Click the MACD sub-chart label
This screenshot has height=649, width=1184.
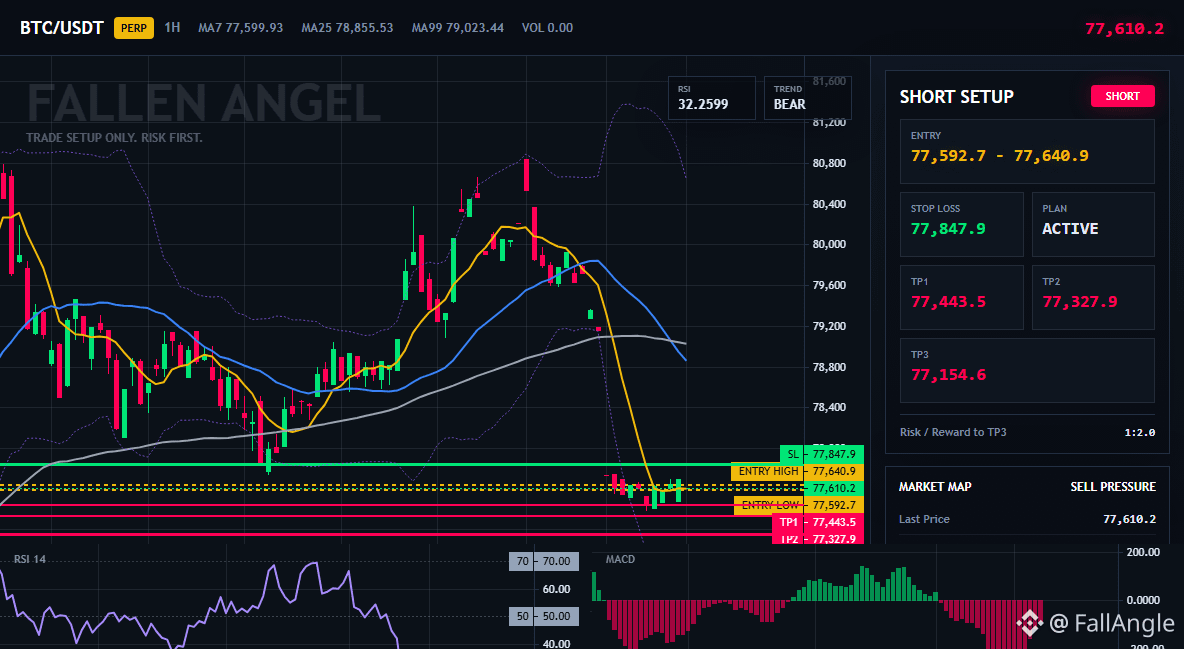click(620, 559)
